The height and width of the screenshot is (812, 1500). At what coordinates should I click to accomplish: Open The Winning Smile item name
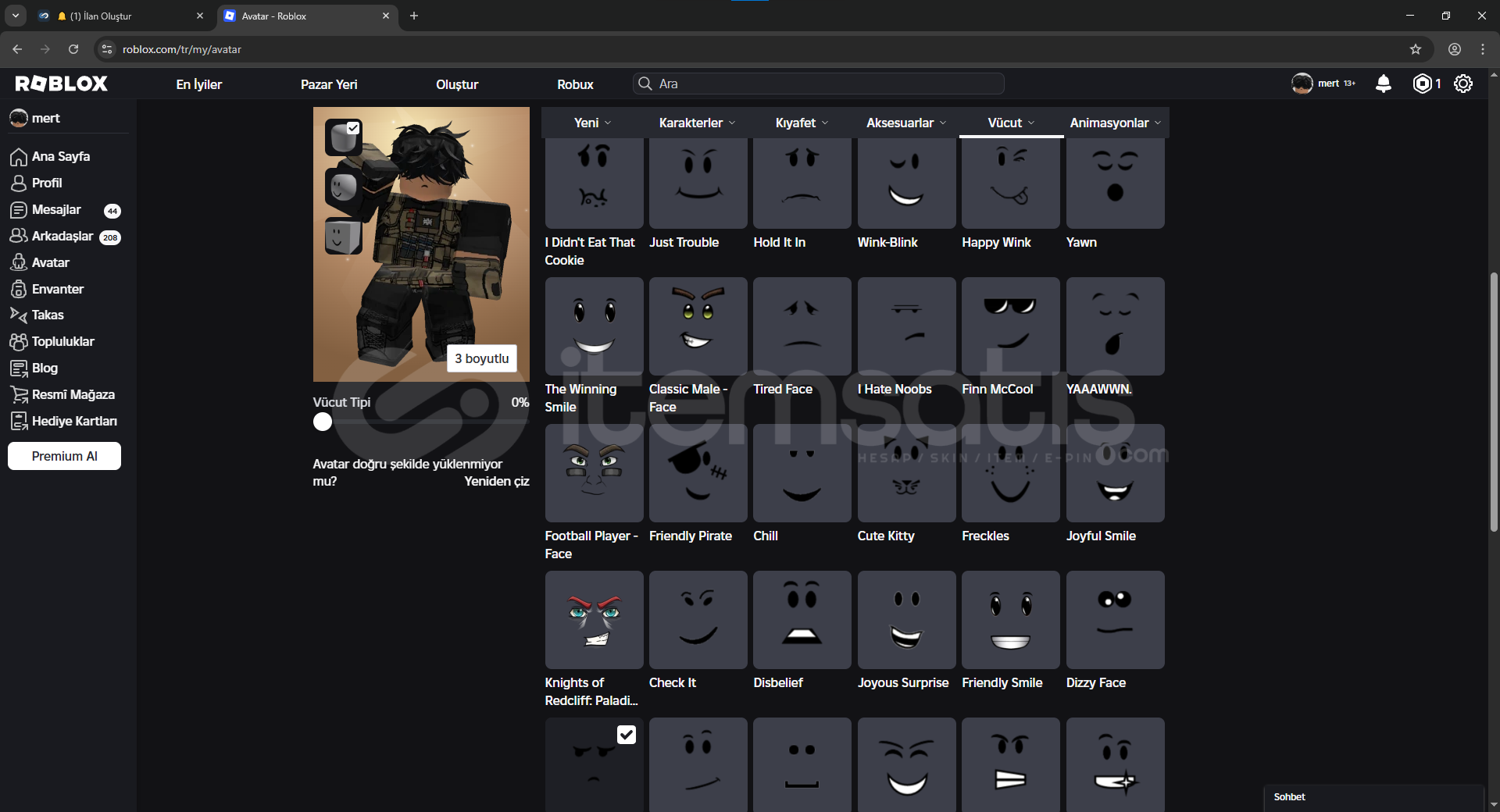click(x=580, y=397)
